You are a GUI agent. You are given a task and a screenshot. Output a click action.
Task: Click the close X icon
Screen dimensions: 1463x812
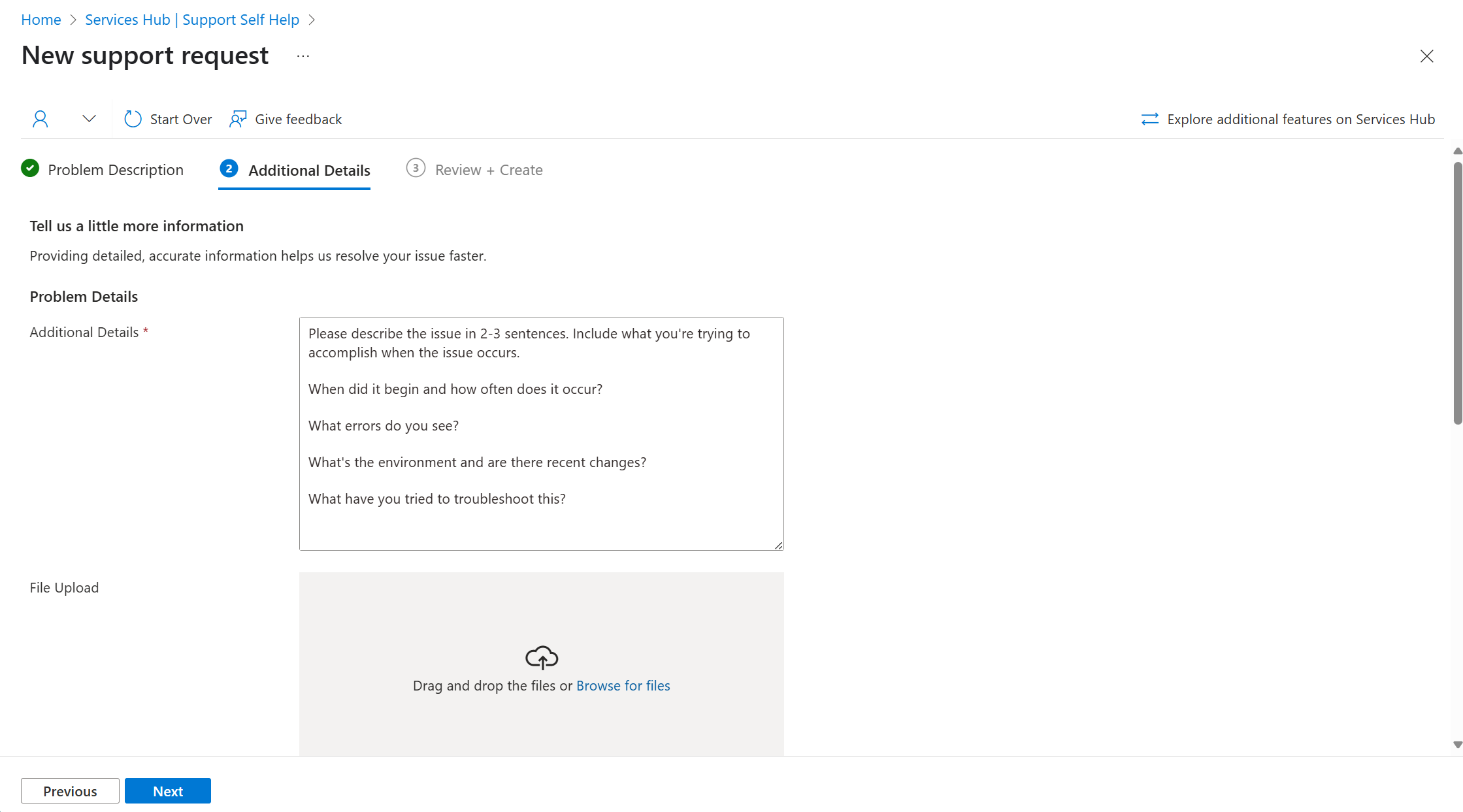[1427, 55]
